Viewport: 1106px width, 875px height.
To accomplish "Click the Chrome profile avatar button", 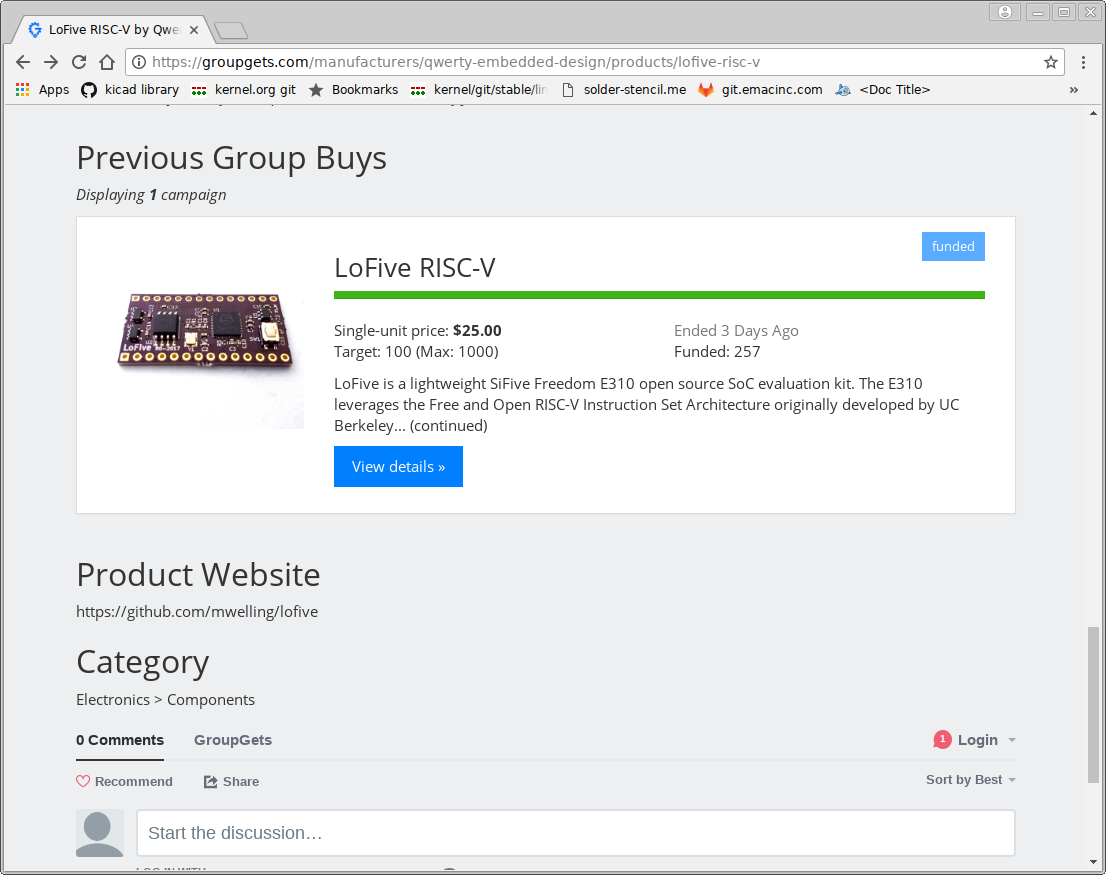I will tap(1005, 12).
